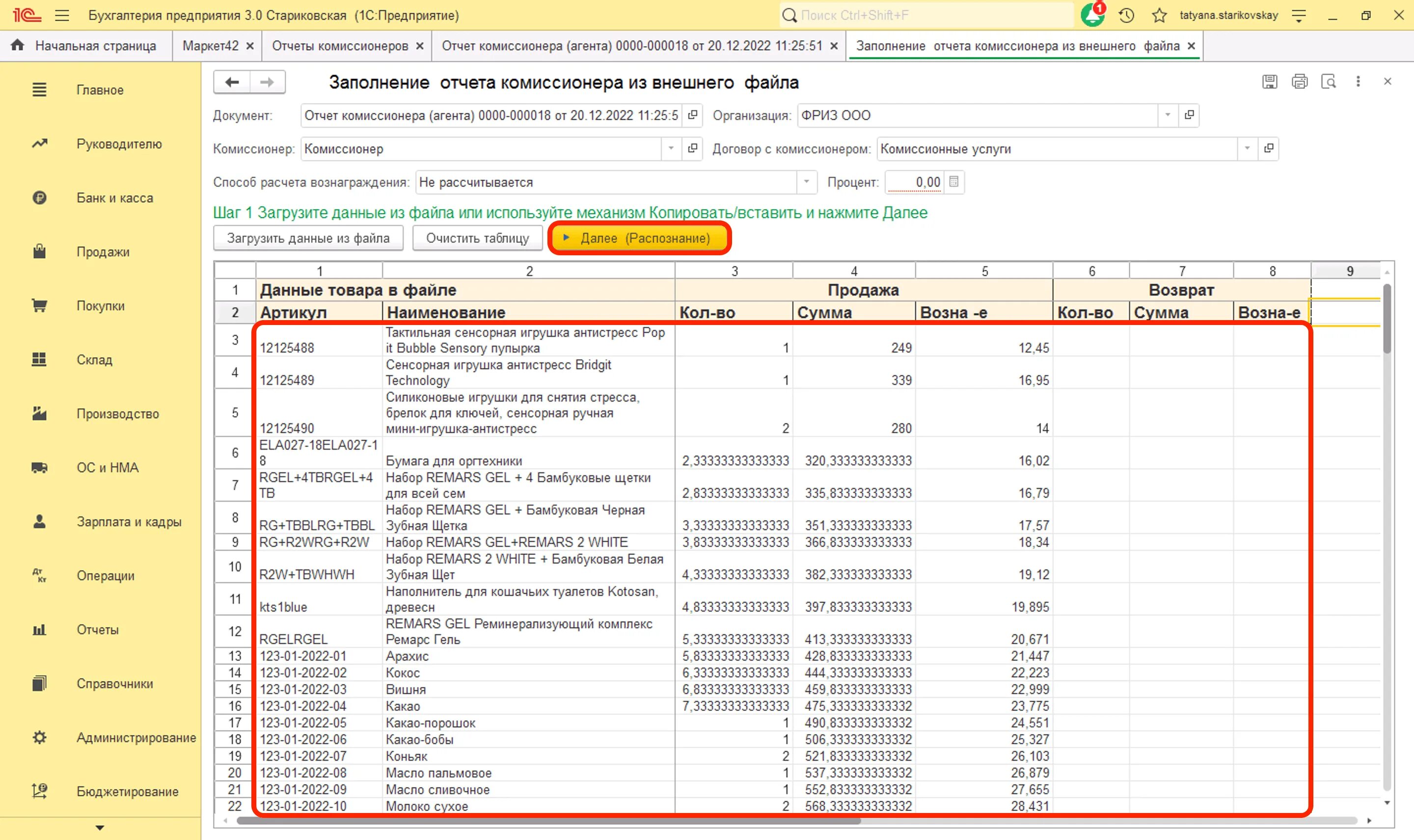Click Загрузить данные из файла button

pyautogui.click(x=308, y=238)
